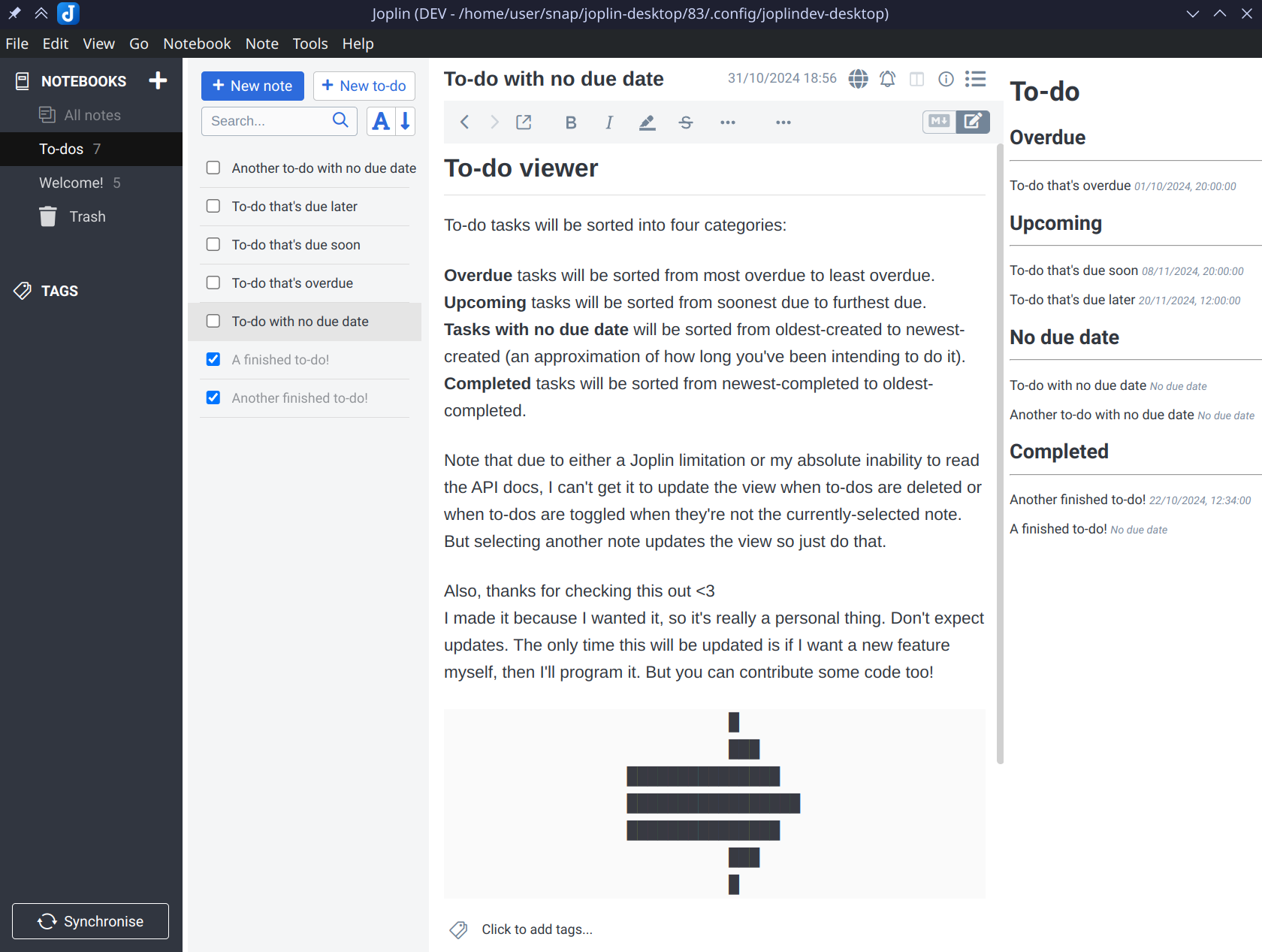Screen dimensions: 1262x952
Task: Switch to the Markdown editor toggle
Action: pyautogui.click(x=939, y=122)
